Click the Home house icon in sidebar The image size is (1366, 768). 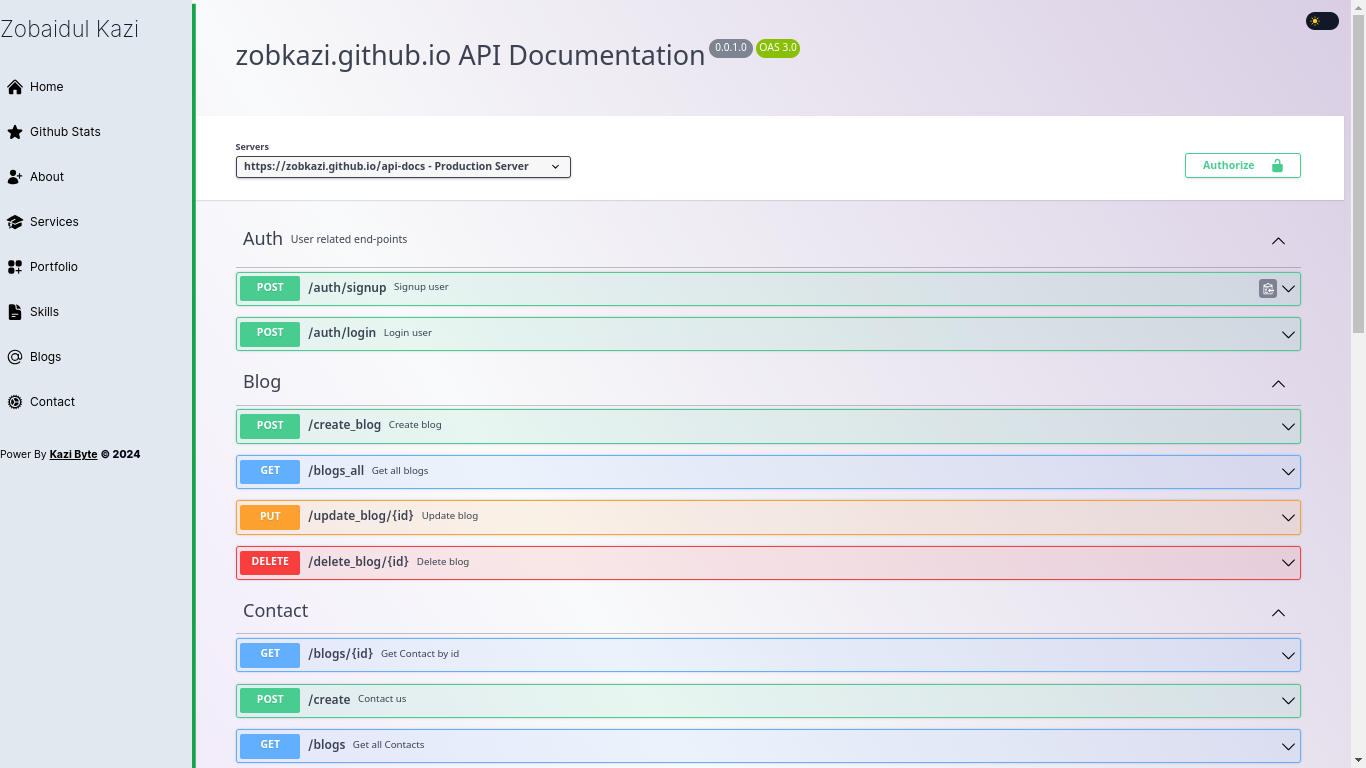(15, 87)
